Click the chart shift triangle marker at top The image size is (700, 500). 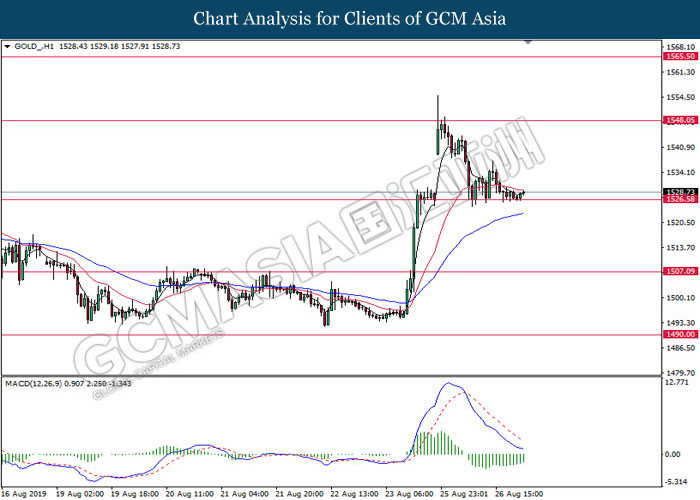click(528, 42)
